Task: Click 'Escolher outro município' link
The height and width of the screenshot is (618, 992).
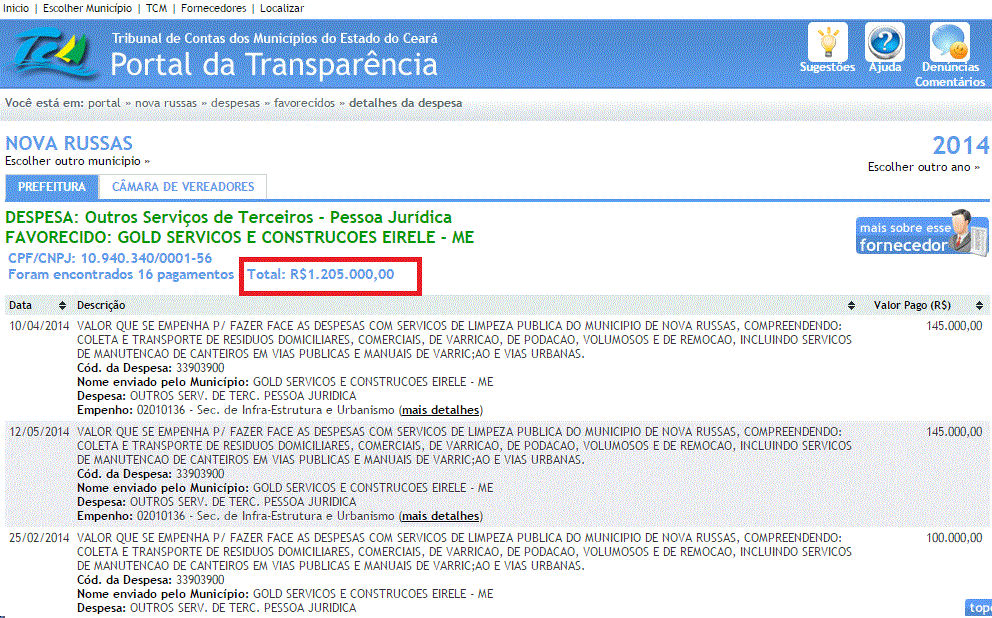Action: pos(77,161)
